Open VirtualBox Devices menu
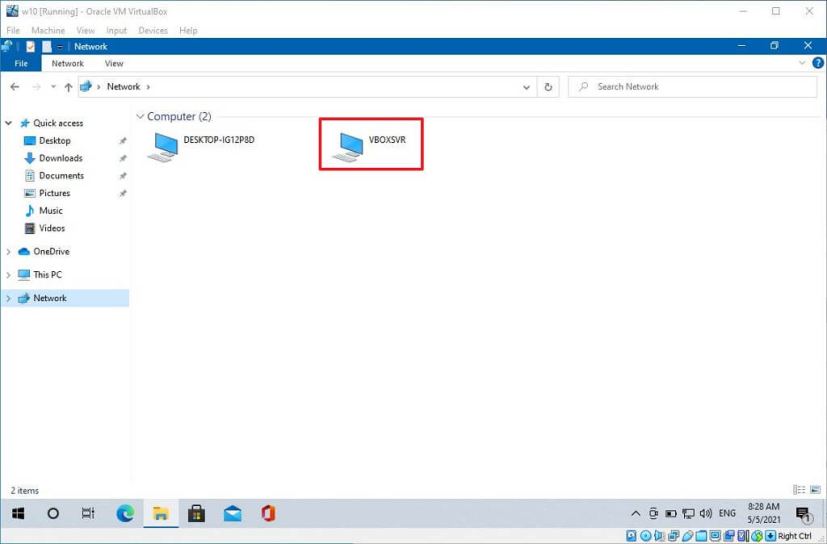The width and height of the screenshot is (827, 544). (153, 31)
